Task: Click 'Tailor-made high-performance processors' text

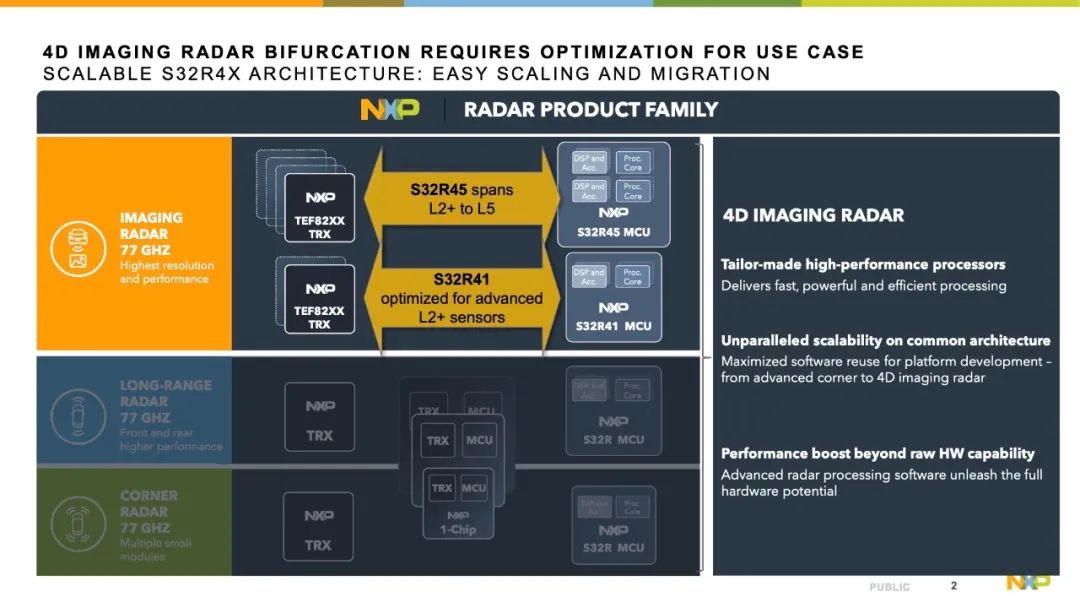Action: (x=863, y=264)
